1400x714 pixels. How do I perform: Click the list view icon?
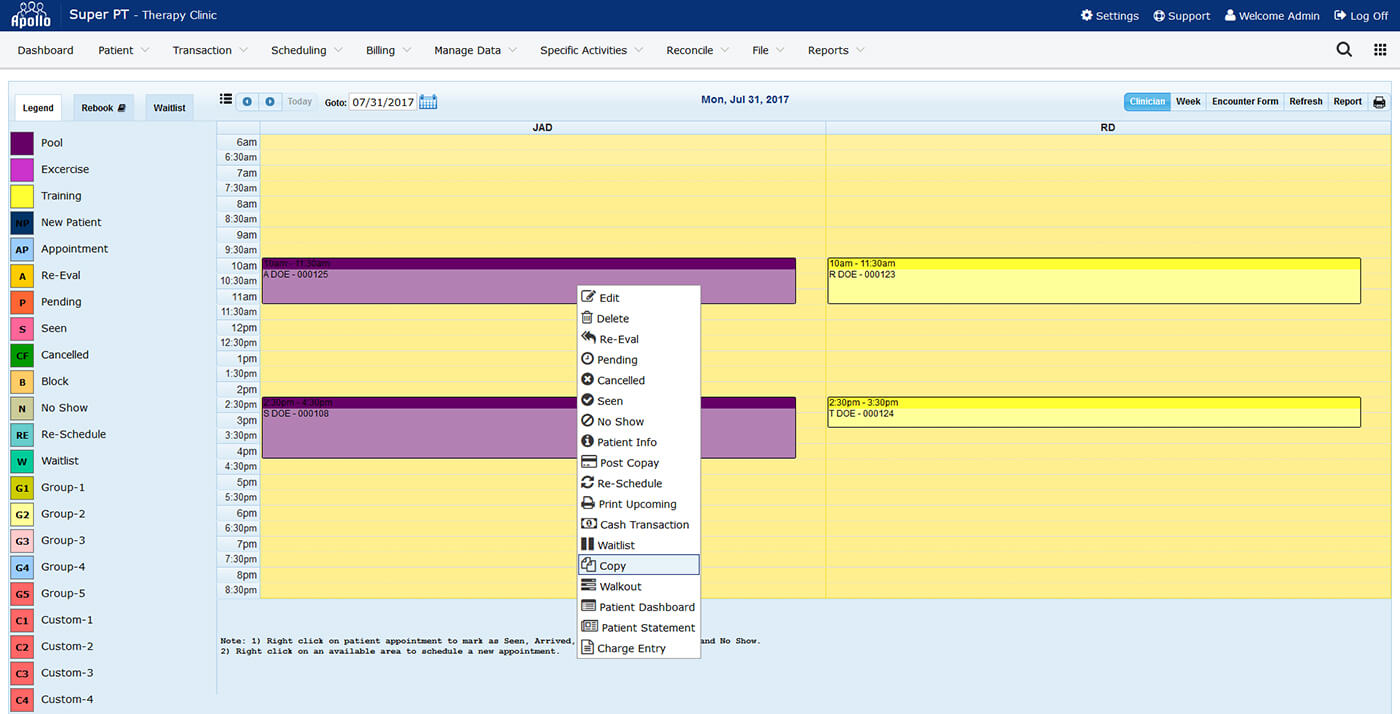point(226,100)
